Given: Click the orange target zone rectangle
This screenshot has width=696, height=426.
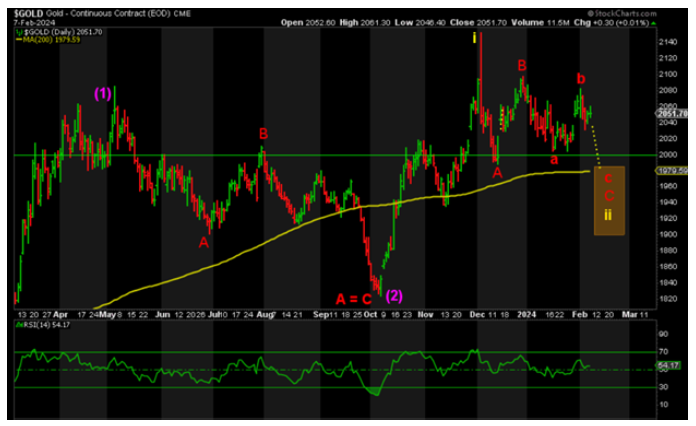Looking at the screenshot, I should [609, 200].
